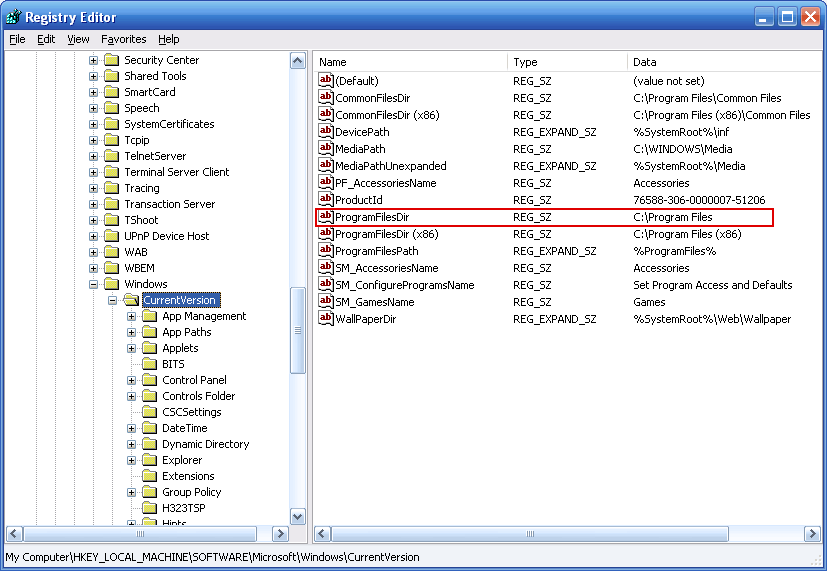Select the PF_AccessoriesName value icon
Viewport: 827px width, 571px height.
[326, 182]
